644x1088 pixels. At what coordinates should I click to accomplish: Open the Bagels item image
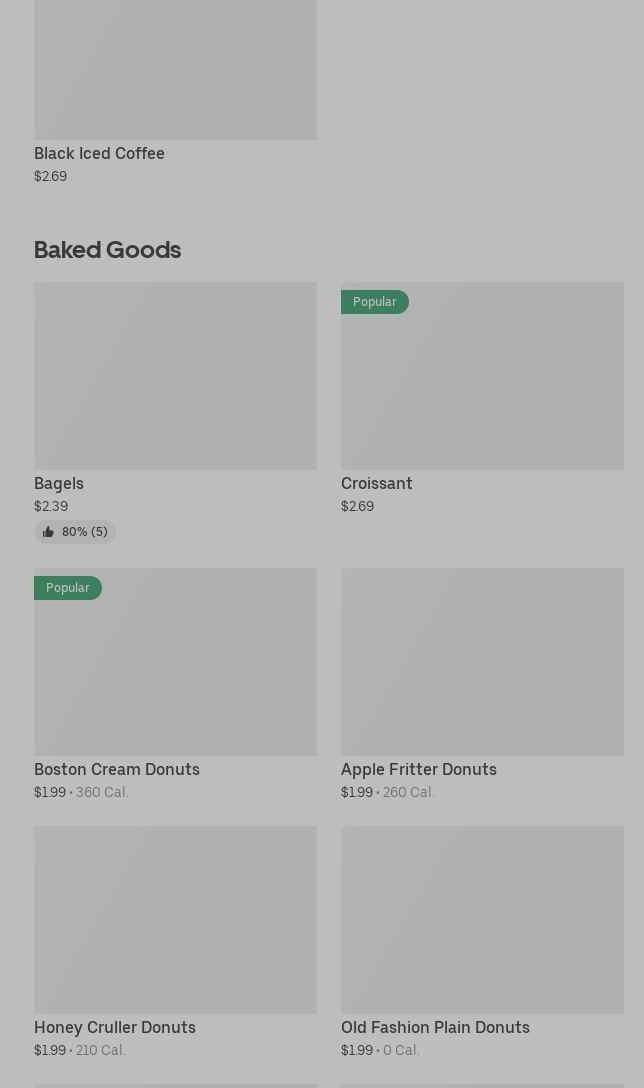click(175, 376)
